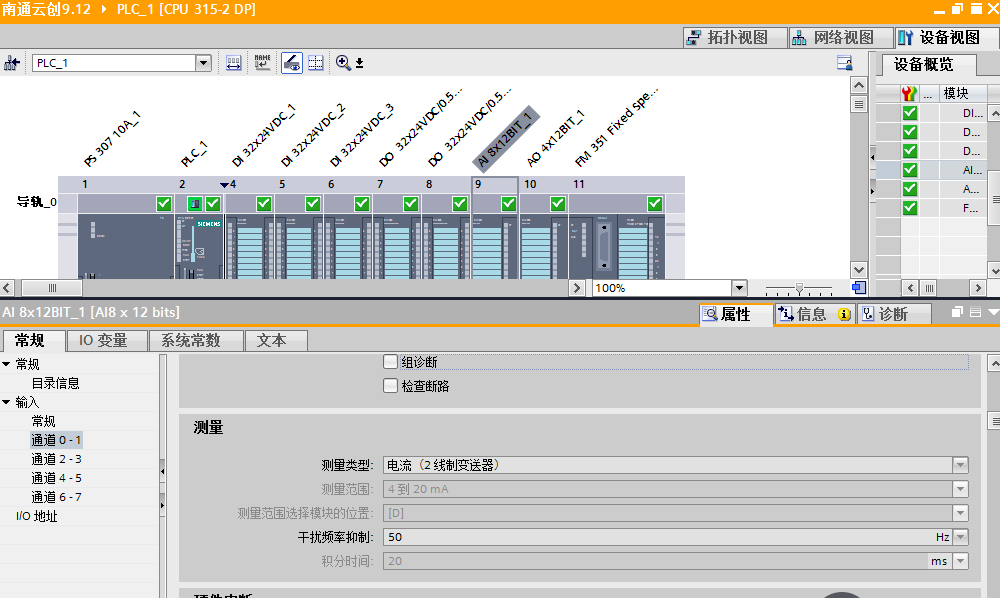The image size is (1000, 598).
Task: Open the 设备概览 tab
Action: pyautogui.click(x=929, y=64)
